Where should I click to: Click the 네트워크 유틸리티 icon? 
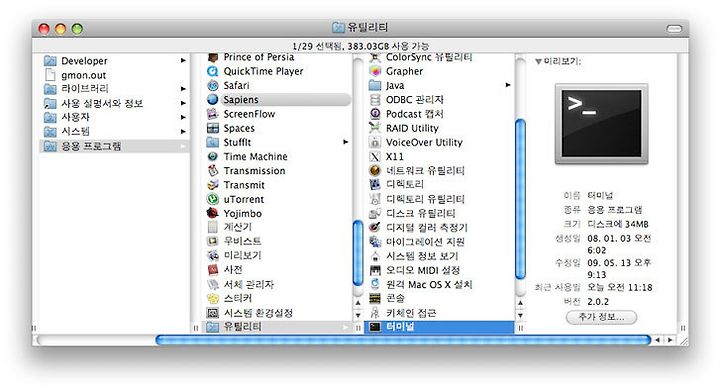coord(375,170)
